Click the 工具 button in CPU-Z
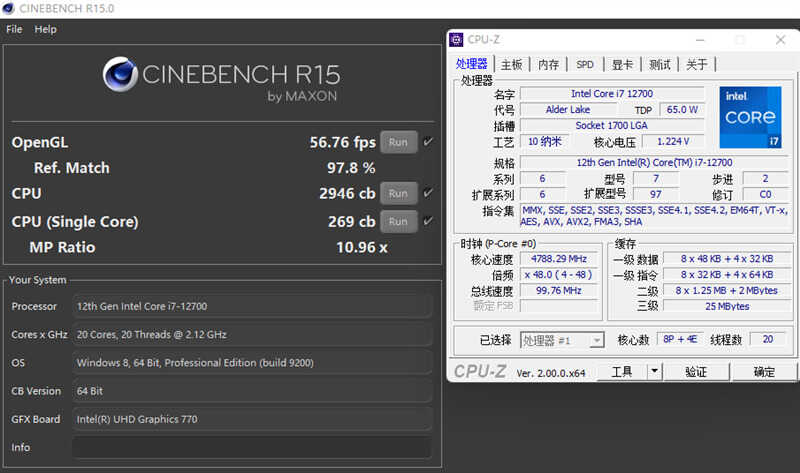The width and height of the screenshot is (800, 473). [x=621, y=372]
